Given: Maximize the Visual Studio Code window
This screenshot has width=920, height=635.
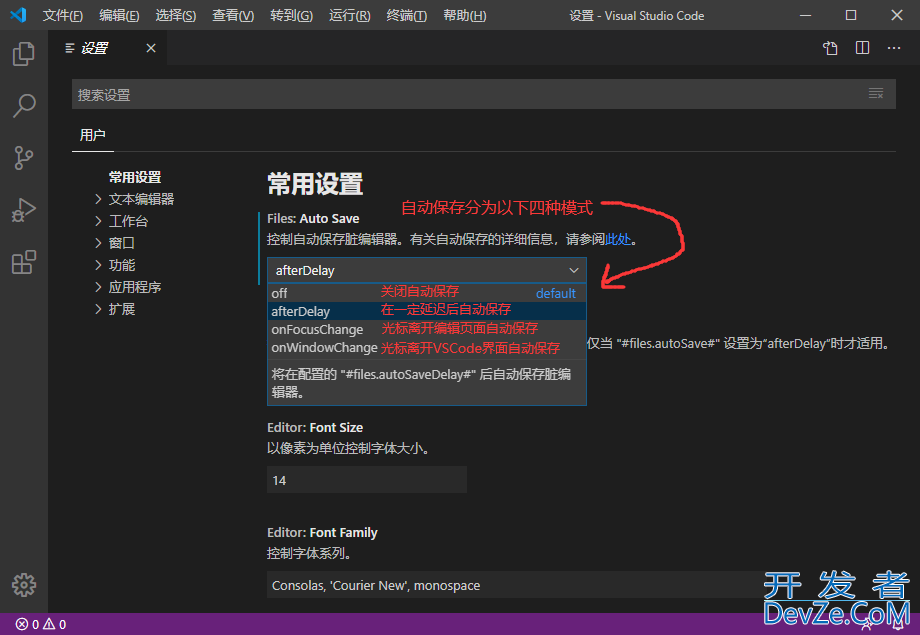Looking at the screenshot, I should [x=851, y=15].
